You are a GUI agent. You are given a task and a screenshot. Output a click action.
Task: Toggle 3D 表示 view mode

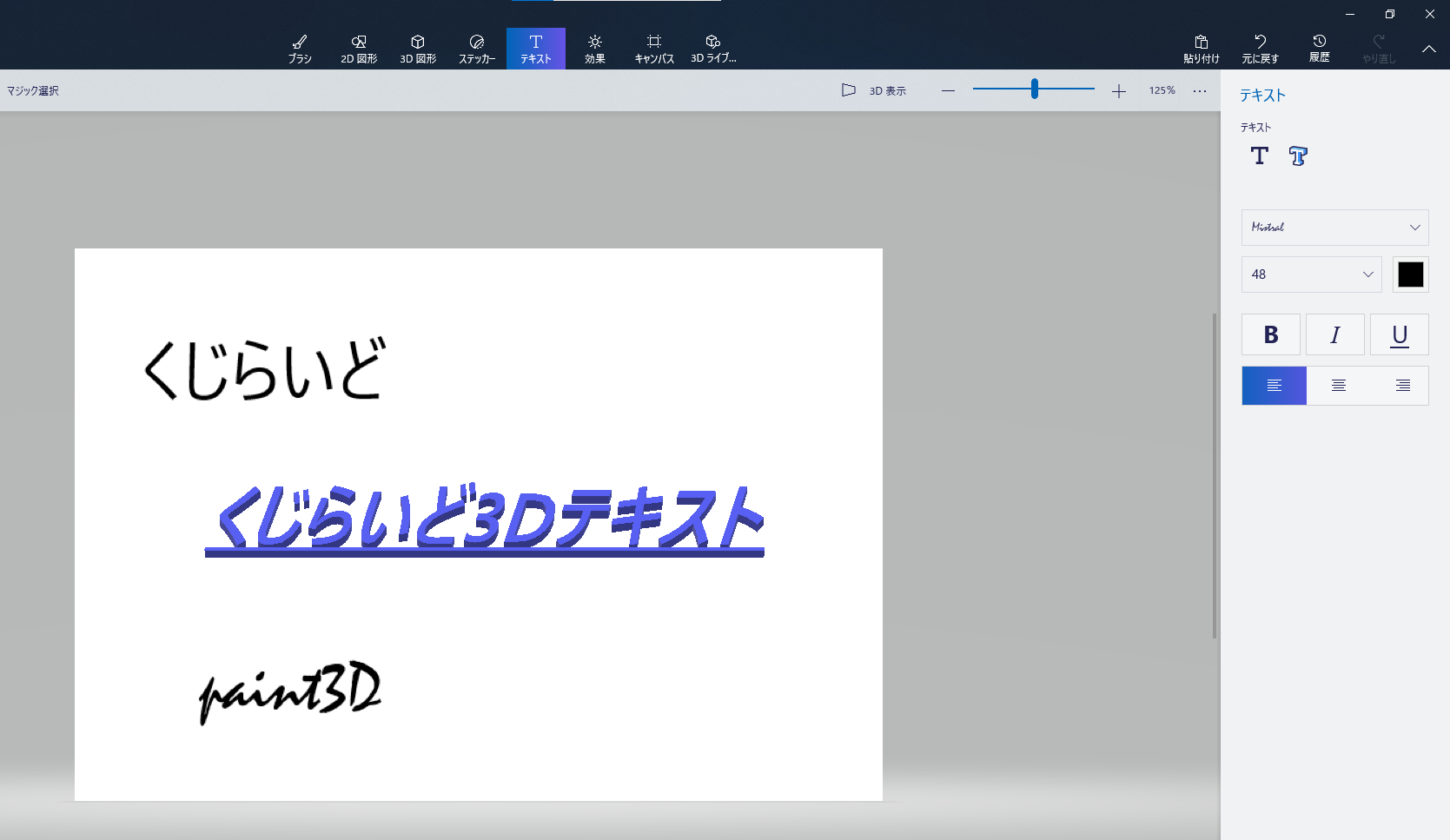click(x=874, y=90)
